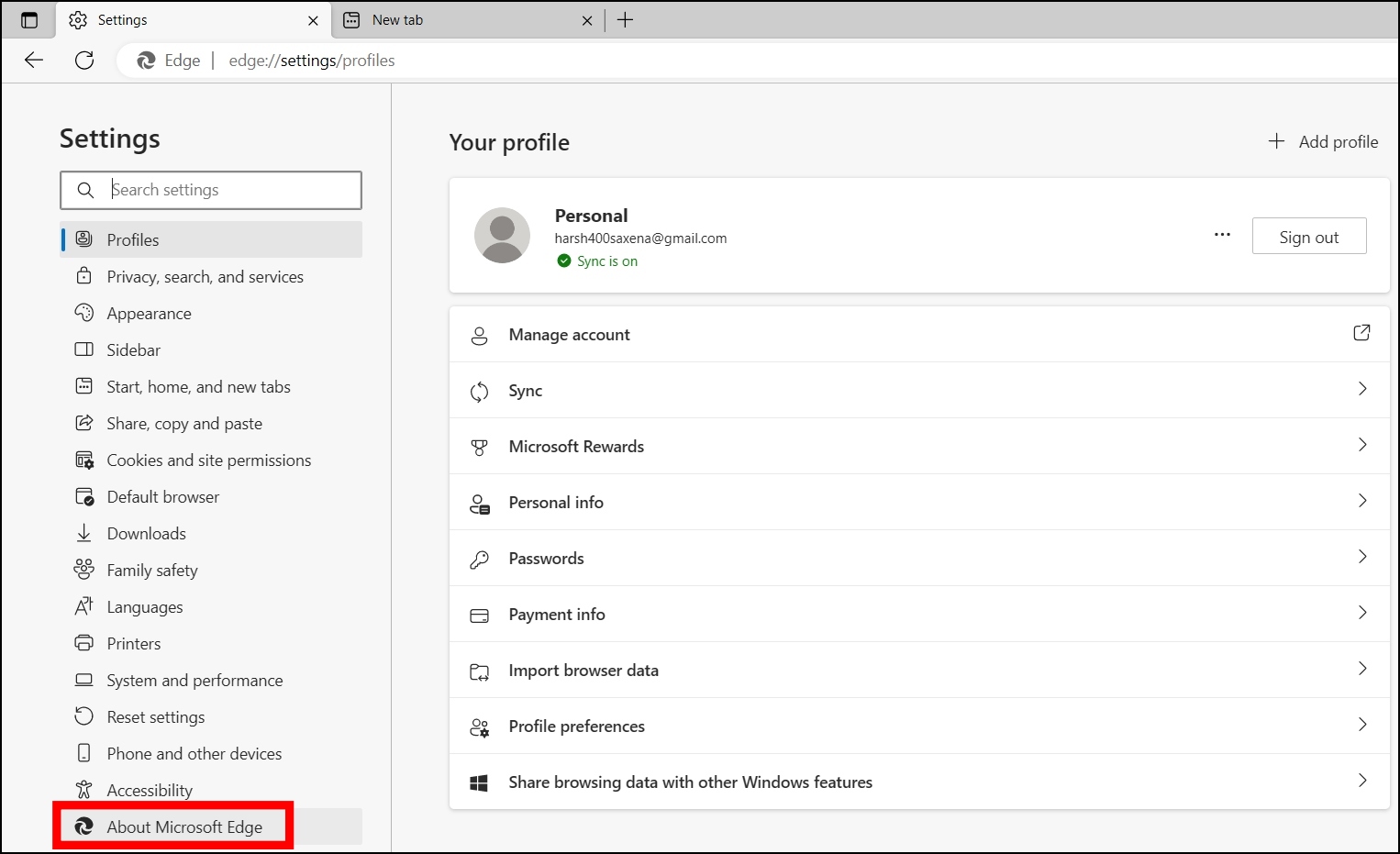The height and width of the screenshot is (854, 1400).
Task: Expand the Passwords row chevron
Action: tap(1362, 557)
